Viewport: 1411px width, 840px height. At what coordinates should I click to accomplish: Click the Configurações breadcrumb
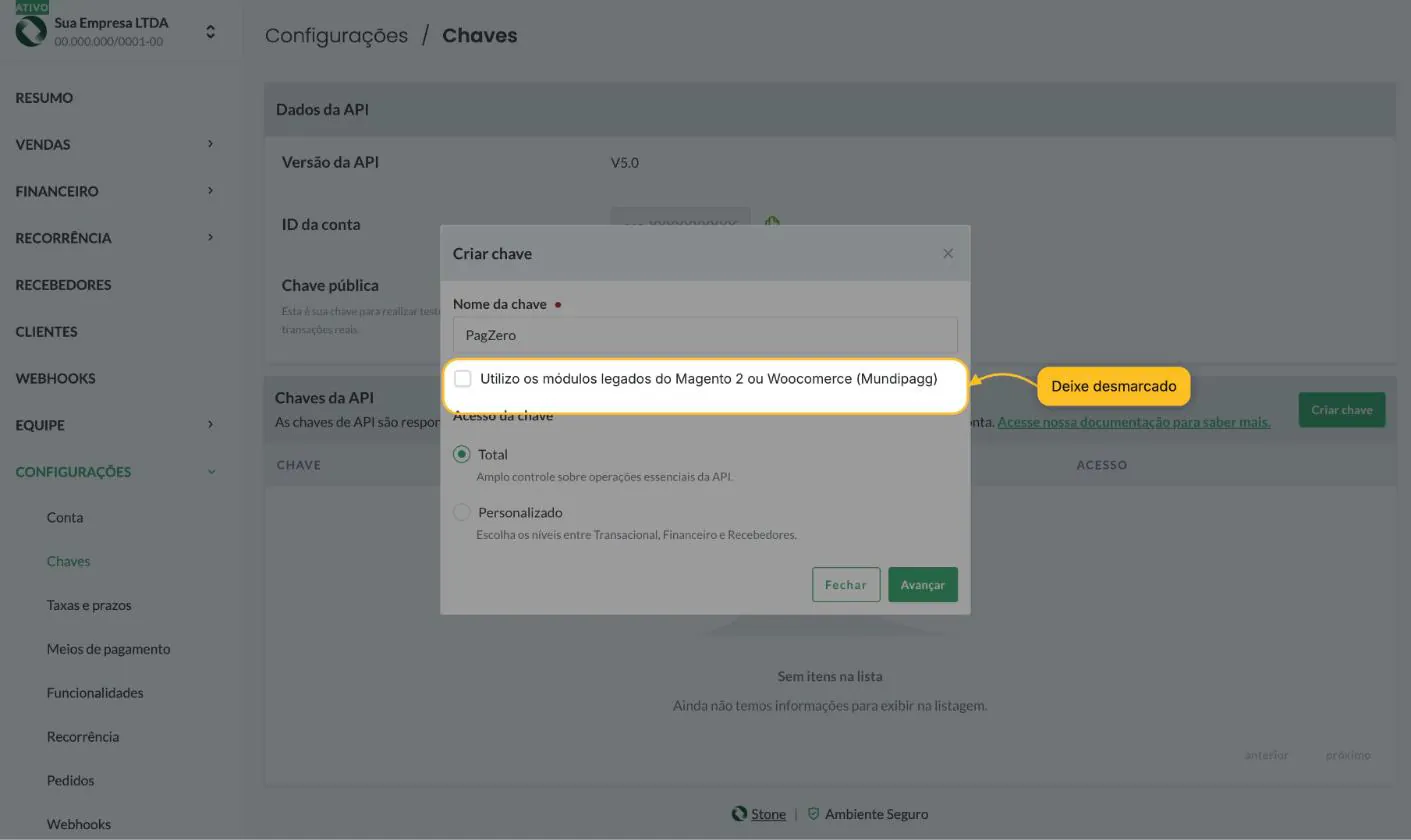click(336, 35)
